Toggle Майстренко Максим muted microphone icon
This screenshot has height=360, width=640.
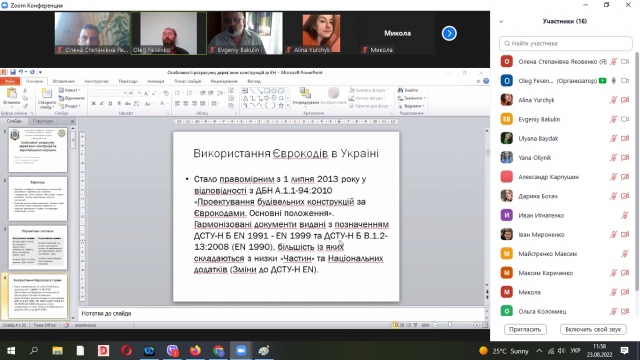(x=625, y=253)
